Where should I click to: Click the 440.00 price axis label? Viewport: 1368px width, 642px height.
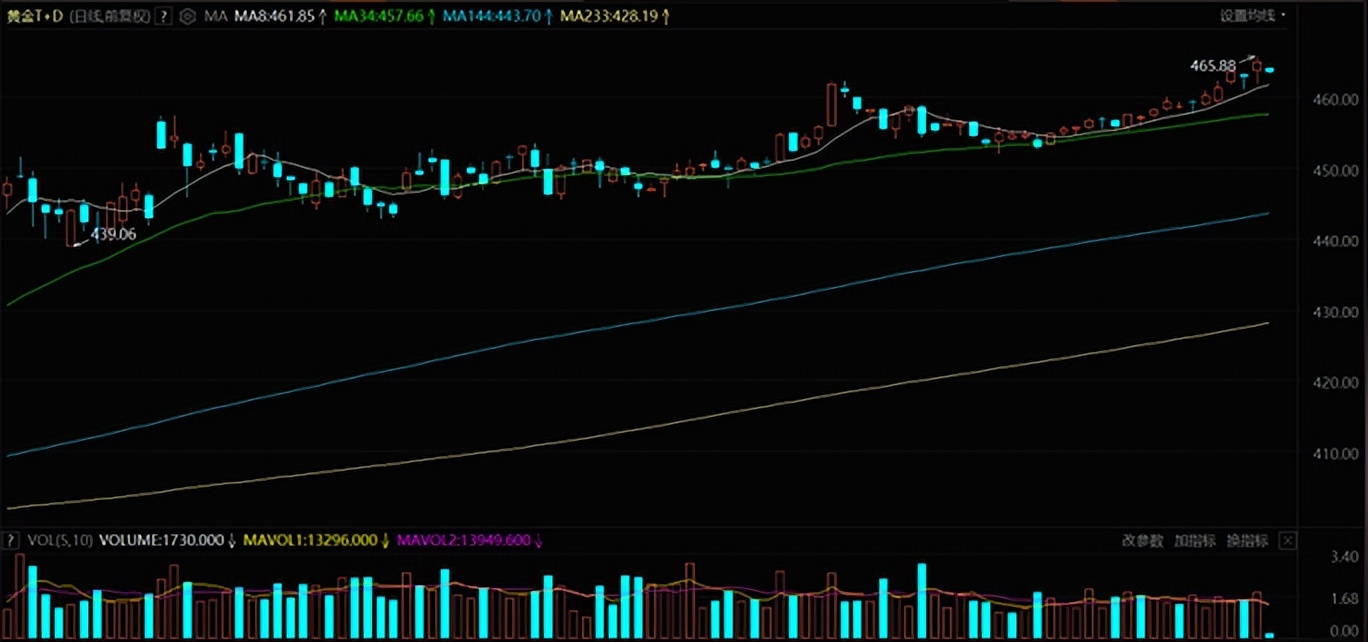coord(1338,241)
